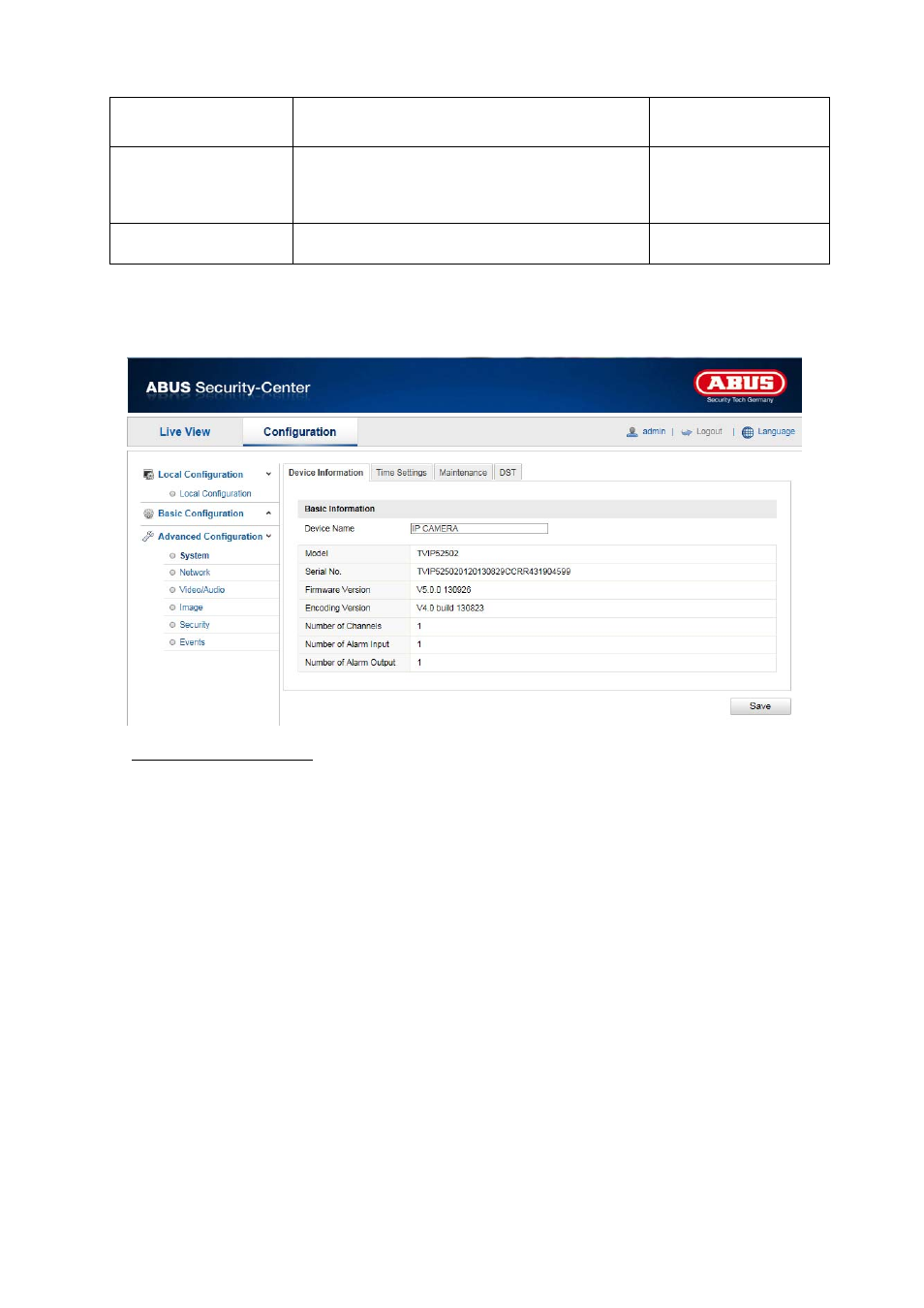
Task: Click the Local Configuration monitor icon
Action: click(148, 475)
